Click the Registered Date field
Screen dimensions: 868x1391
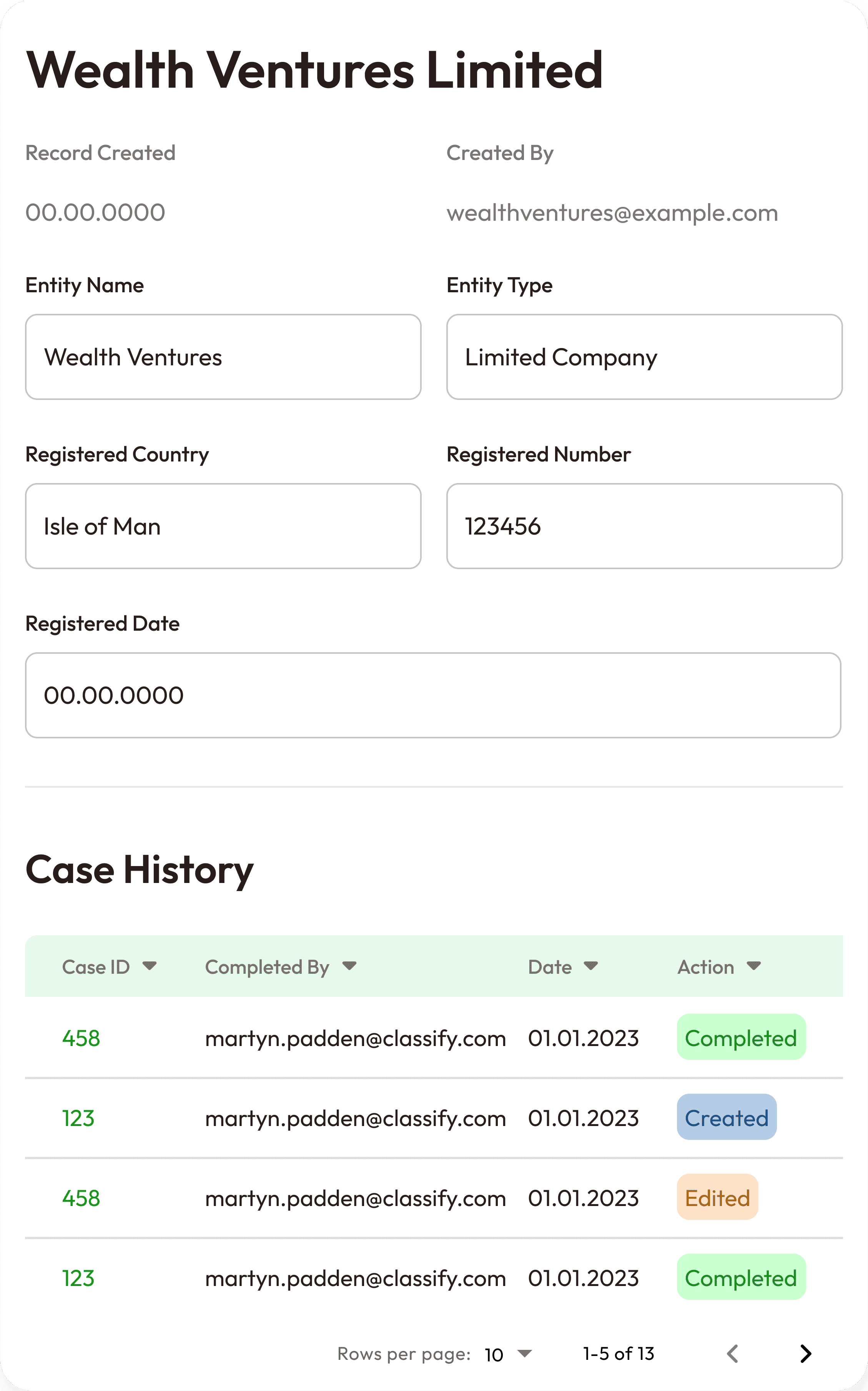tap(434, 695)
